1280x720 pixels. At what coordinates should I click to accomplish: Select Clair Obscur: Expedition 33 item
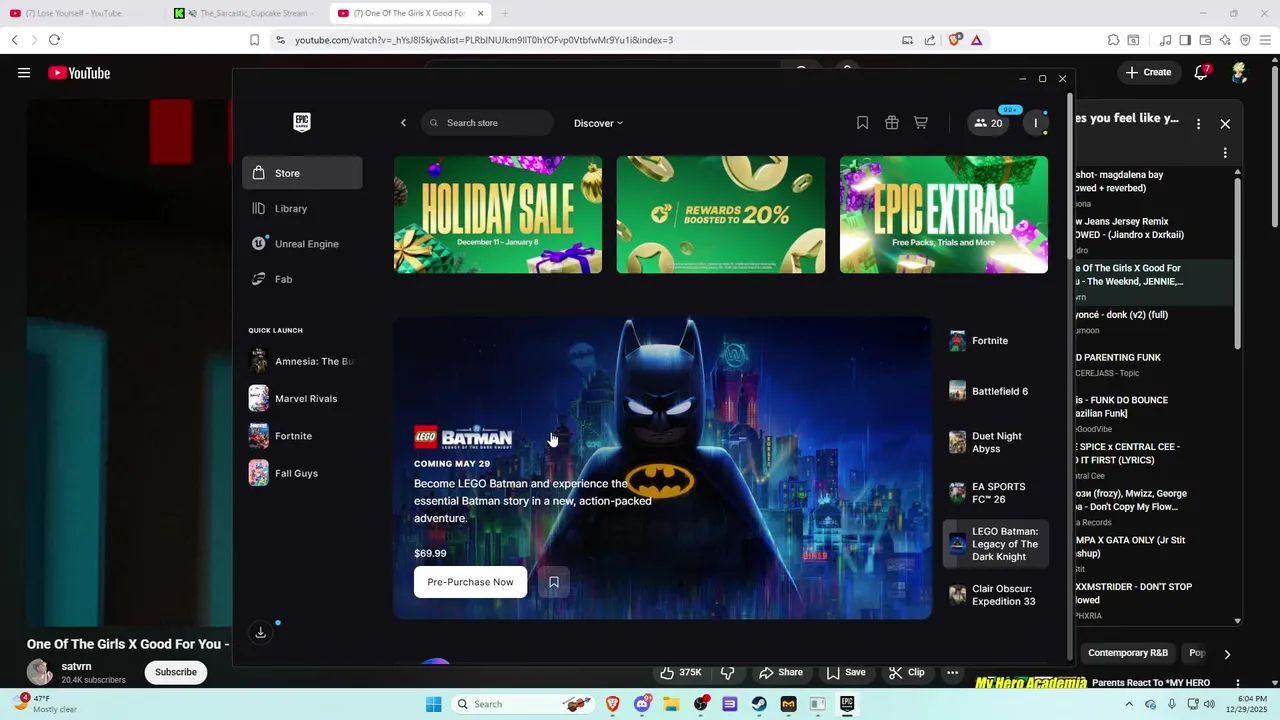[x=996, y=595]
